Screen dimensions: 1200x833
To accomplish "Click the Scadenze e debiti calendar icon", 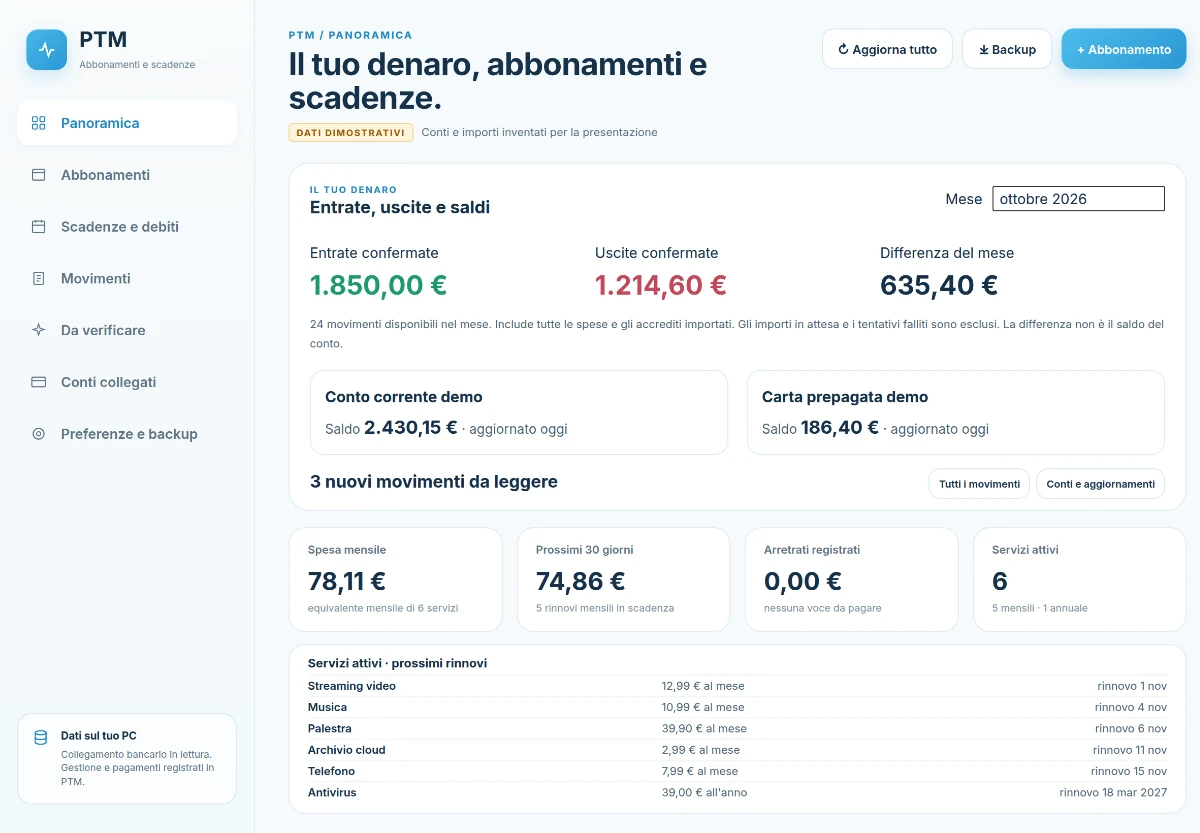I will click(39, 227).
